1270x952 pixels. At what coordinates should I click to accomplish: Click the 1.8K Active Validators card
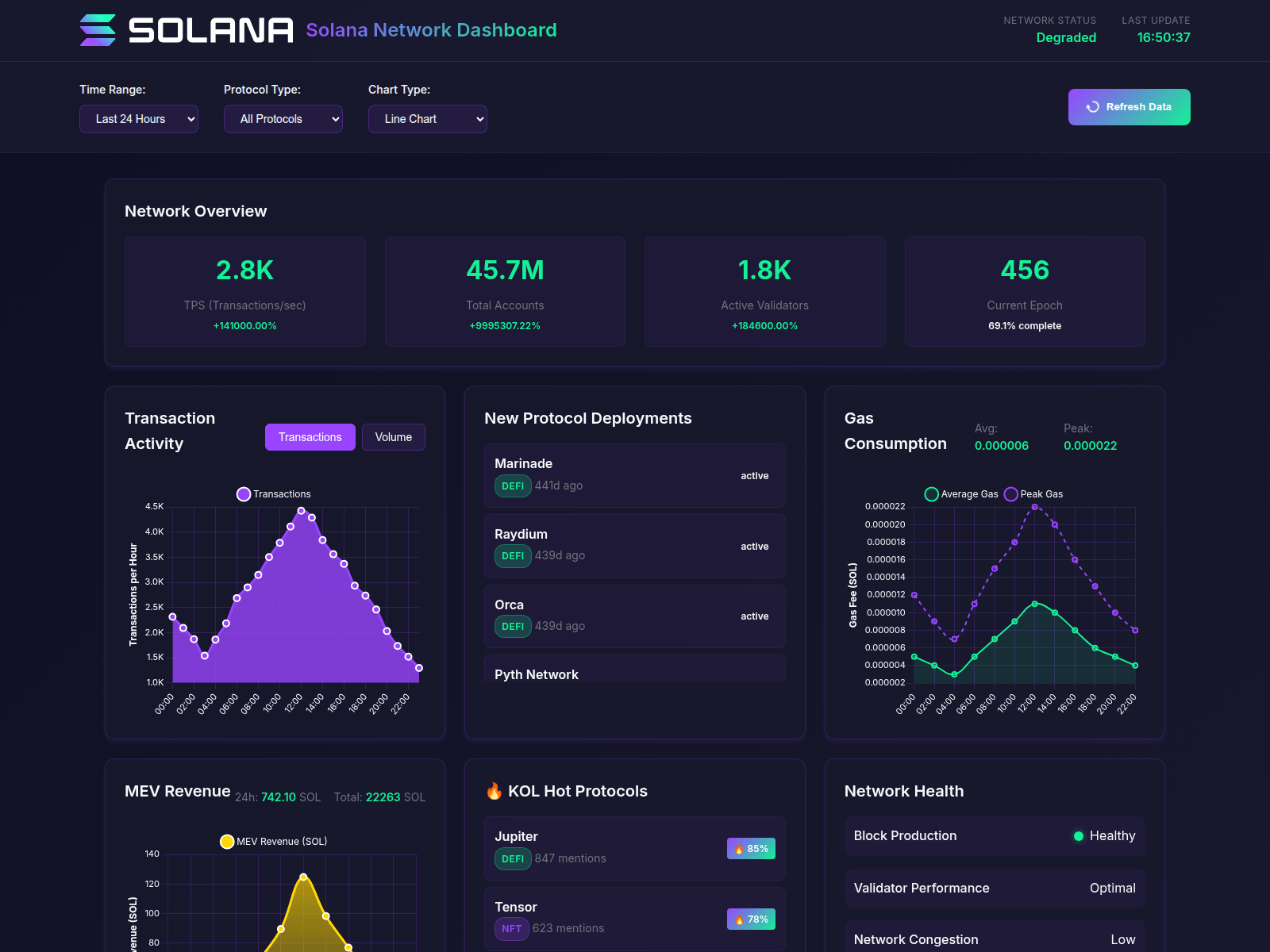coord(765,291)
